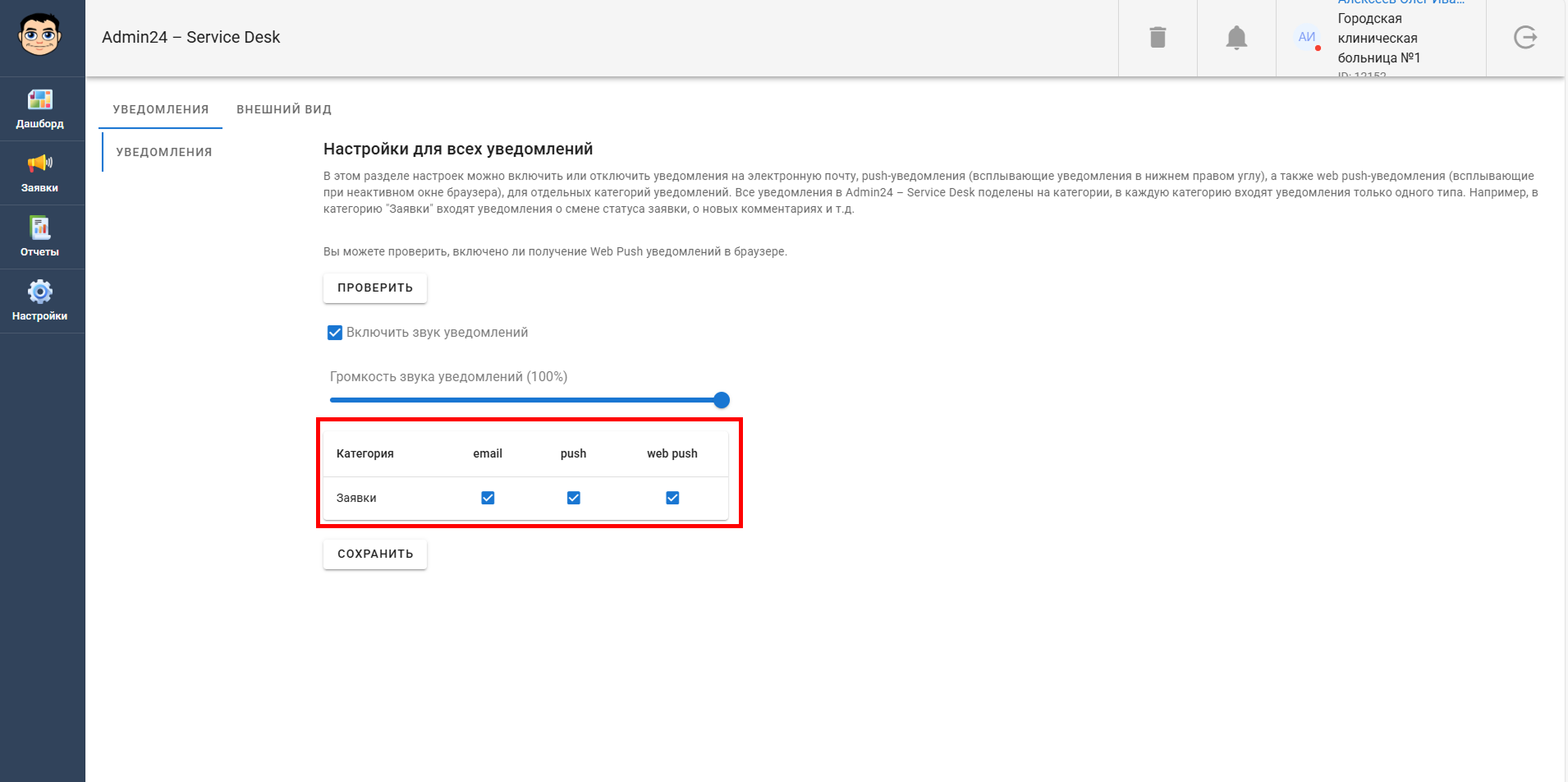Click the АИ user avatar
Screen dimensions: 1568x782
coord(1307,37)
